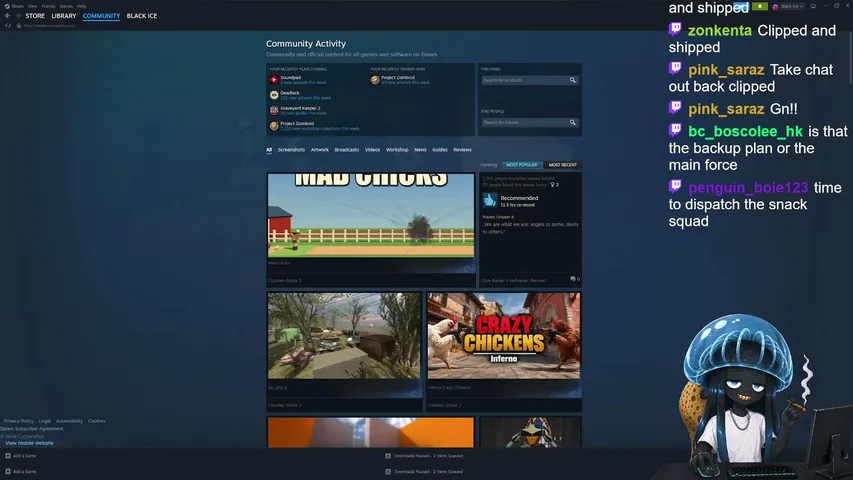Open comments icon on Hellraiser review
This screenshot has width=853, height=480.
[574, 279]
